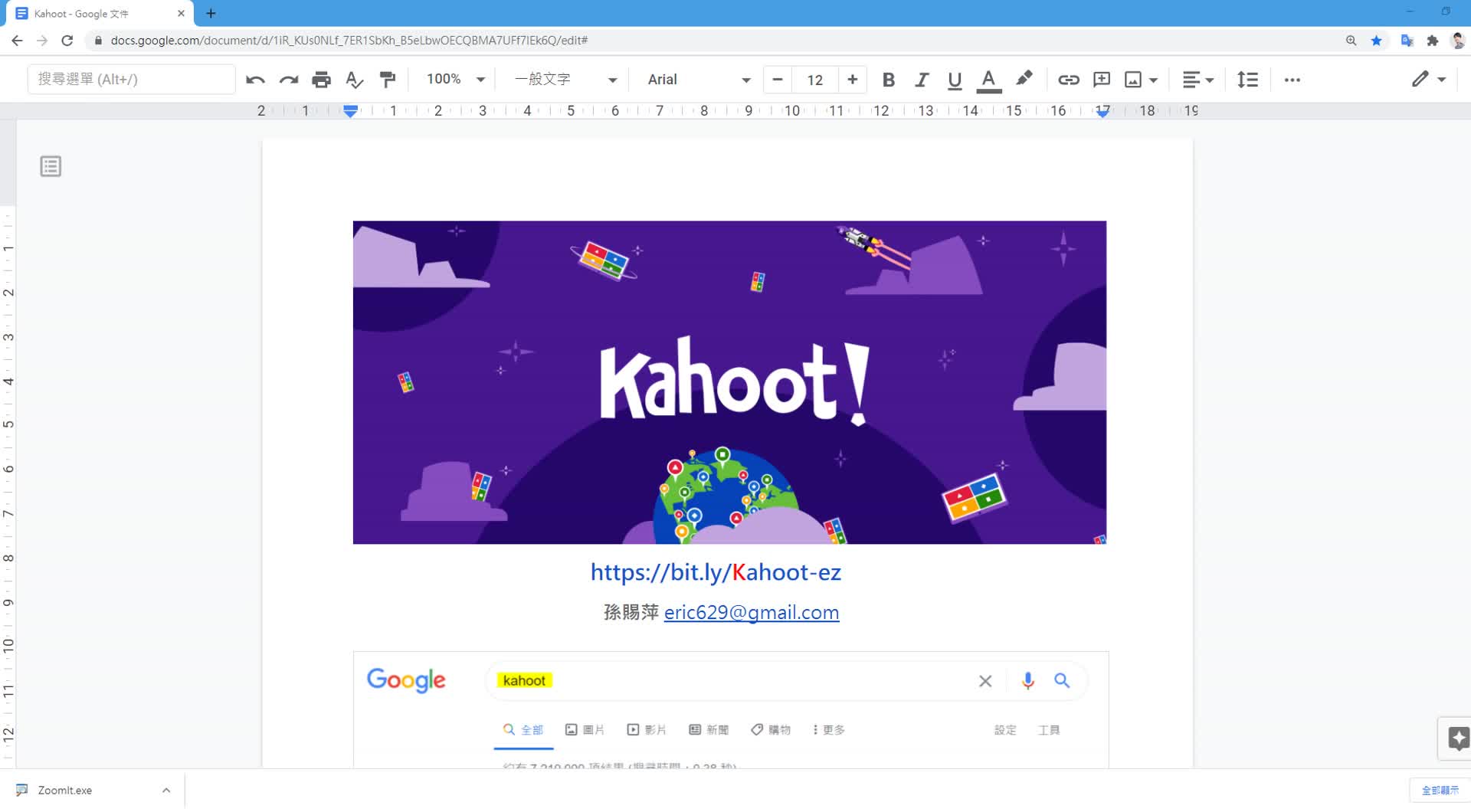Image resolution: width=1471 pixels, height=812 pixels.
Task: Go forward in browser
Action: coord(42,41)
